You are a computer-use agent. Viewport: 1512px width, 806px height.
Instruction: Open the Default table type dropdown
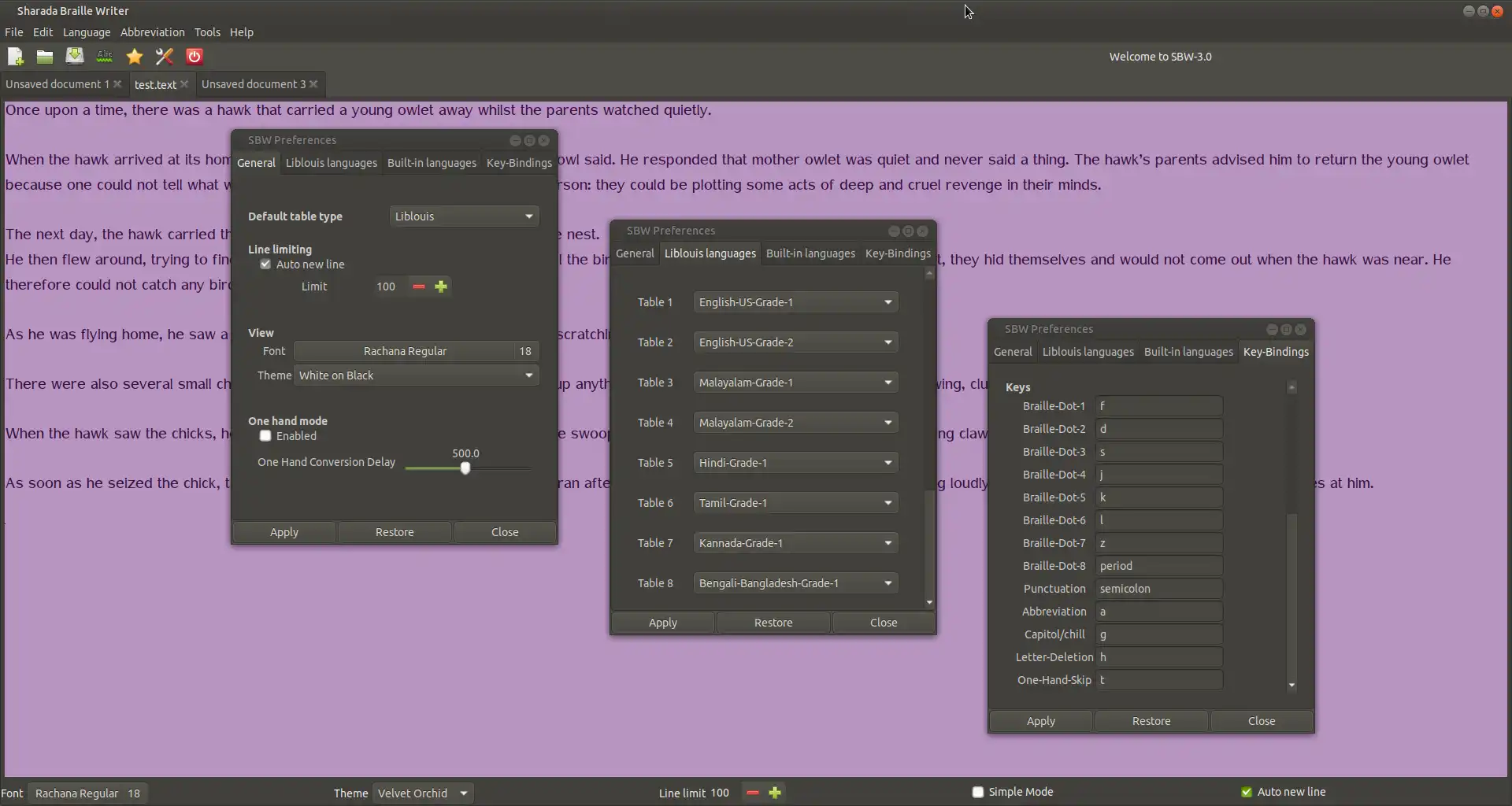464,216
